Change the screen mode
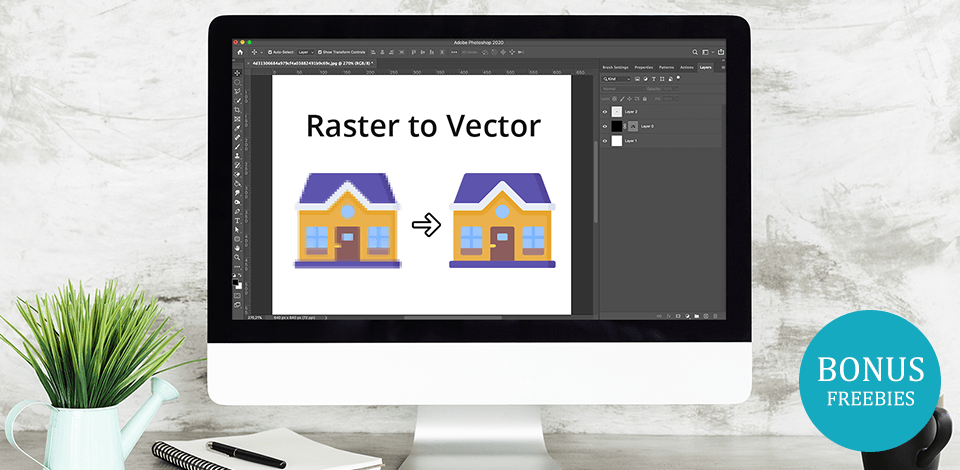Screen dimensions: 960x470 pos(238,305)
